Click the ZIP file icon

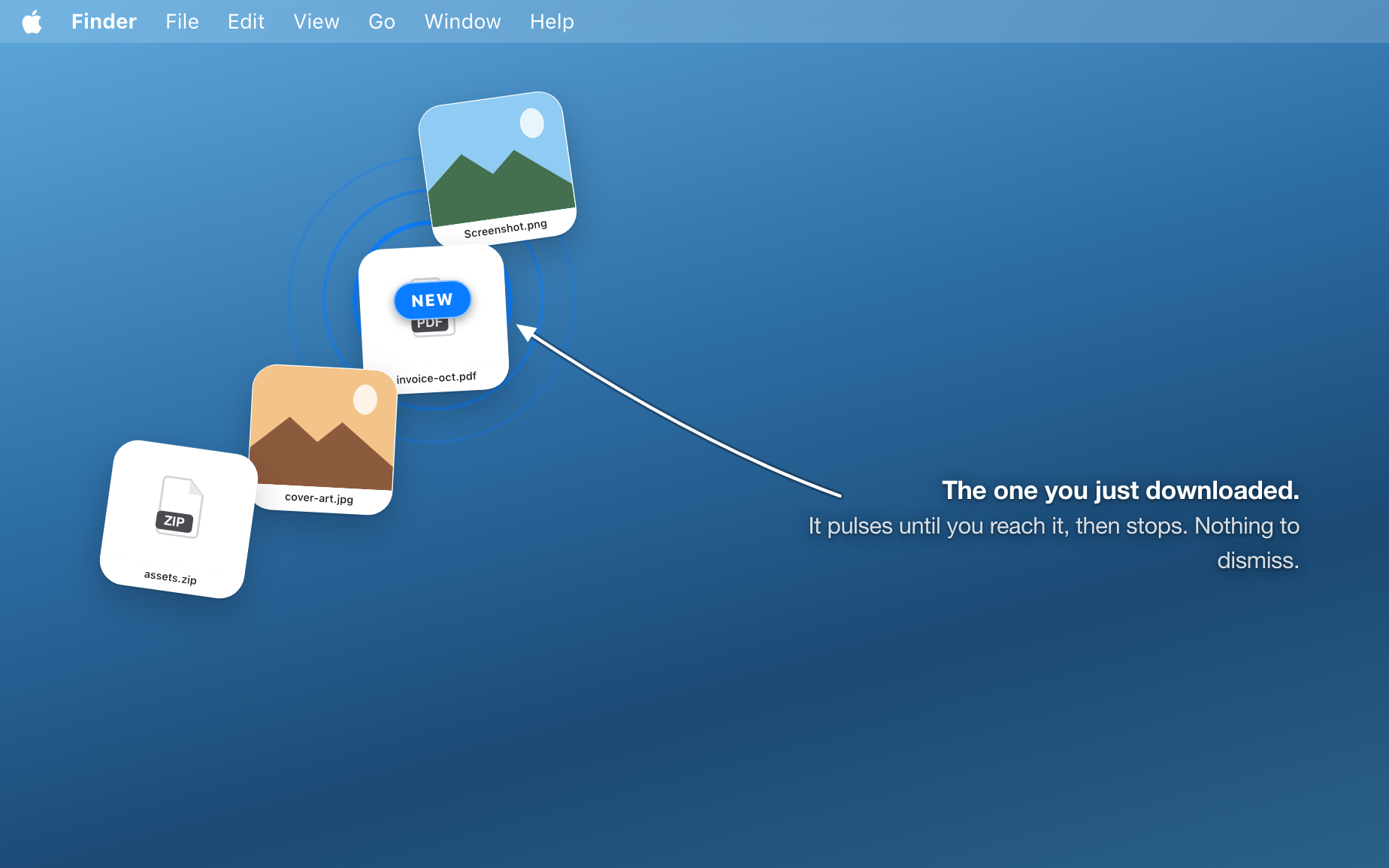pyautogui.click(x=179, y=507)
